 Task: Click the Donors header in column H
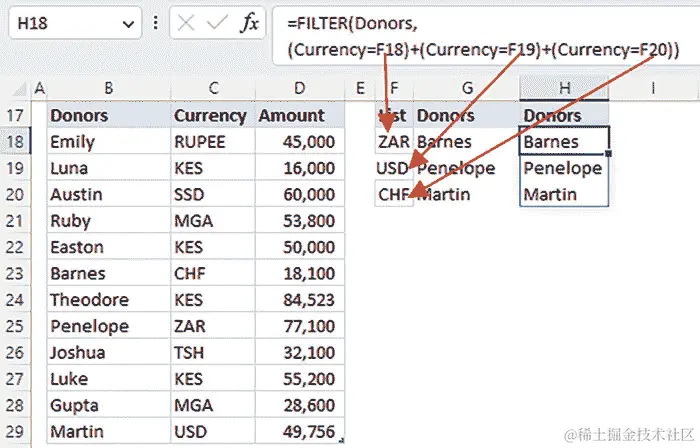pyautogui.click(x=564, y=116)
